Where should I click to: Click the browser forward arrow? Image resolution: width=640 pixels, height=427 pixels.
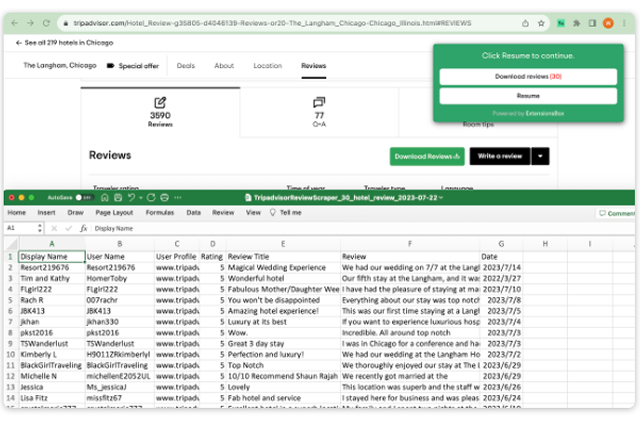coord(31,23)
